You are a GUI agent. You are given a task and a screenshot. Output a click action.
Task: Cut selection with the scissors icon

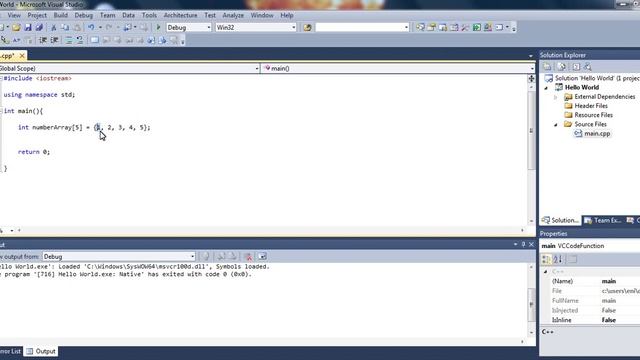point(53,27)
